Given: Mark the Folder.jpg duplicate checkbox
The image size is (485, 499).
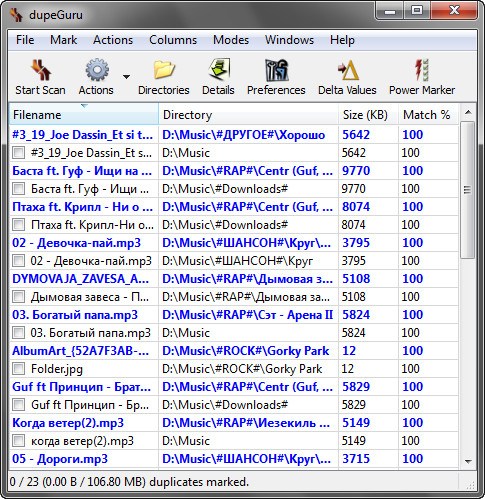Looking at the screenshot, I should (18, 369).
